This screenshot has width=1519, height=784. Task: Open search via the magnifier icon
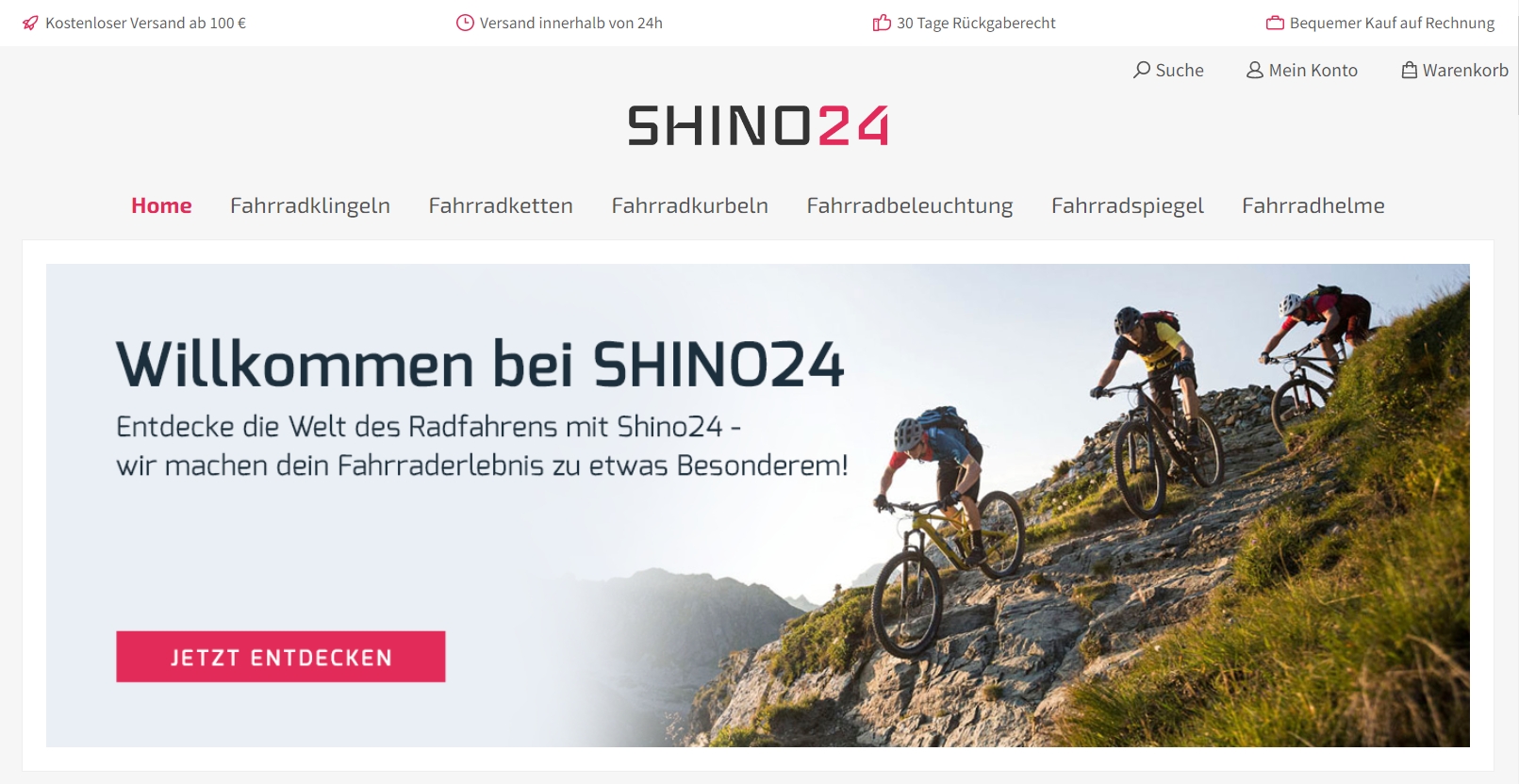point(1142,70)
